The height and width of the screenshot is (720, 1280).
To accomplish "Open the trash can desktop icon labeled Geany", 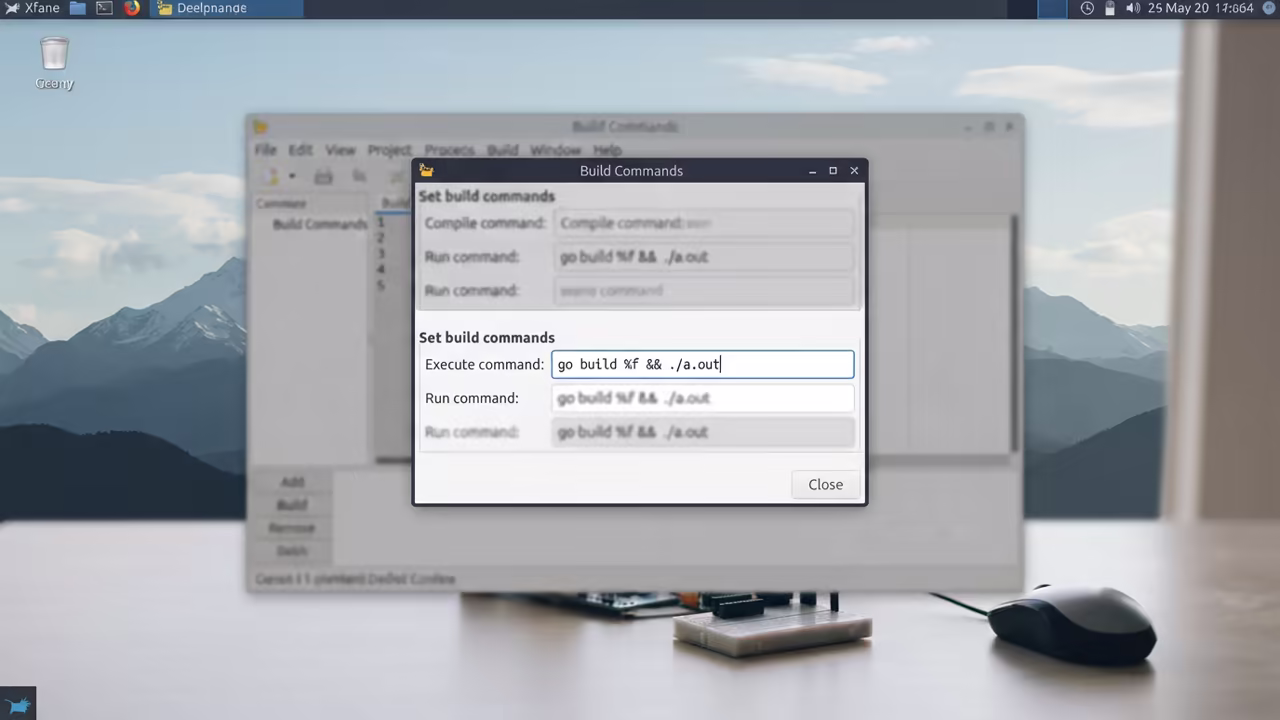I will point(54,62).
